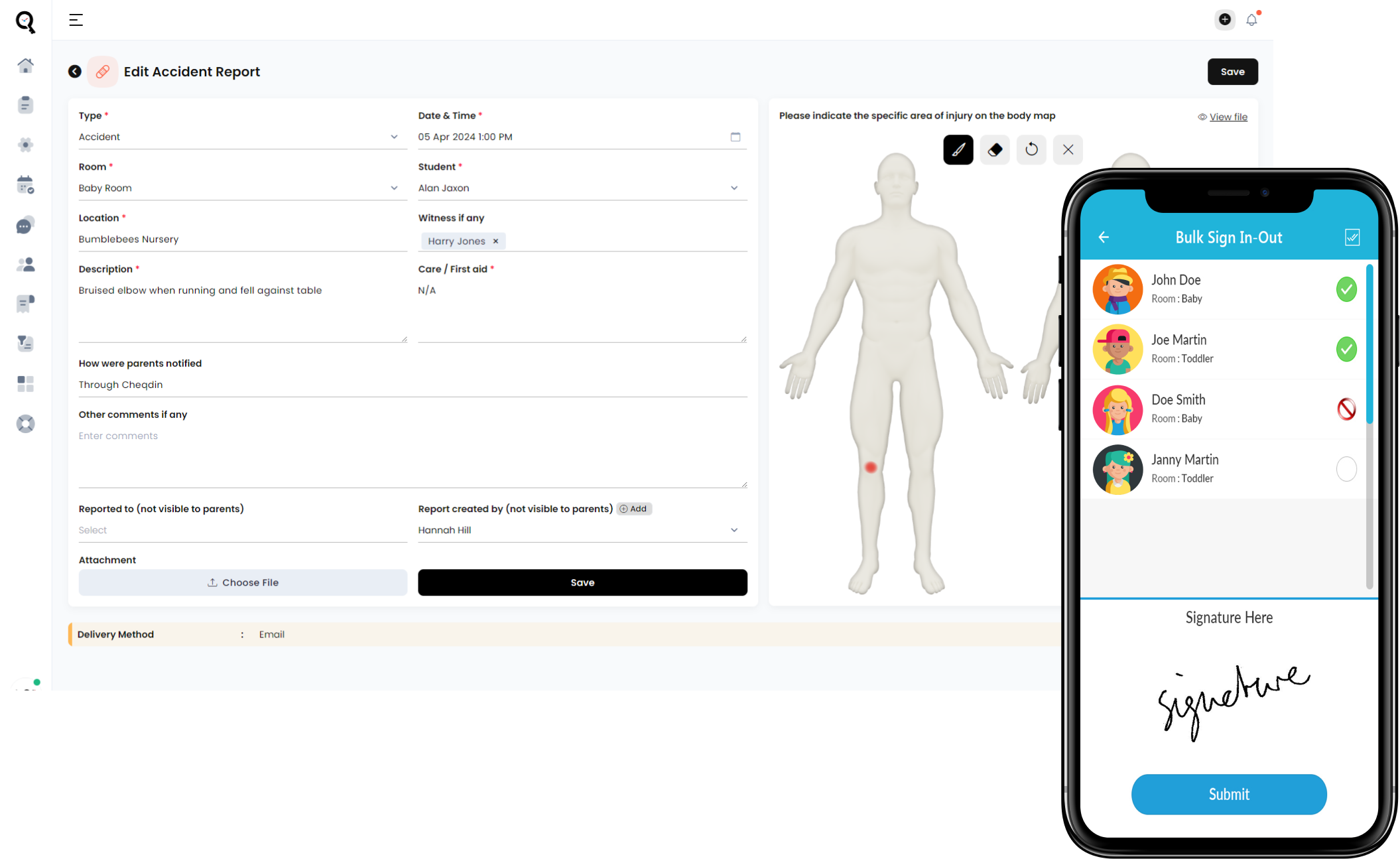The image size is (1400, 859).
Task: Toggle sign-in for Joe Martin
Action: click(x=1346, y=349)
